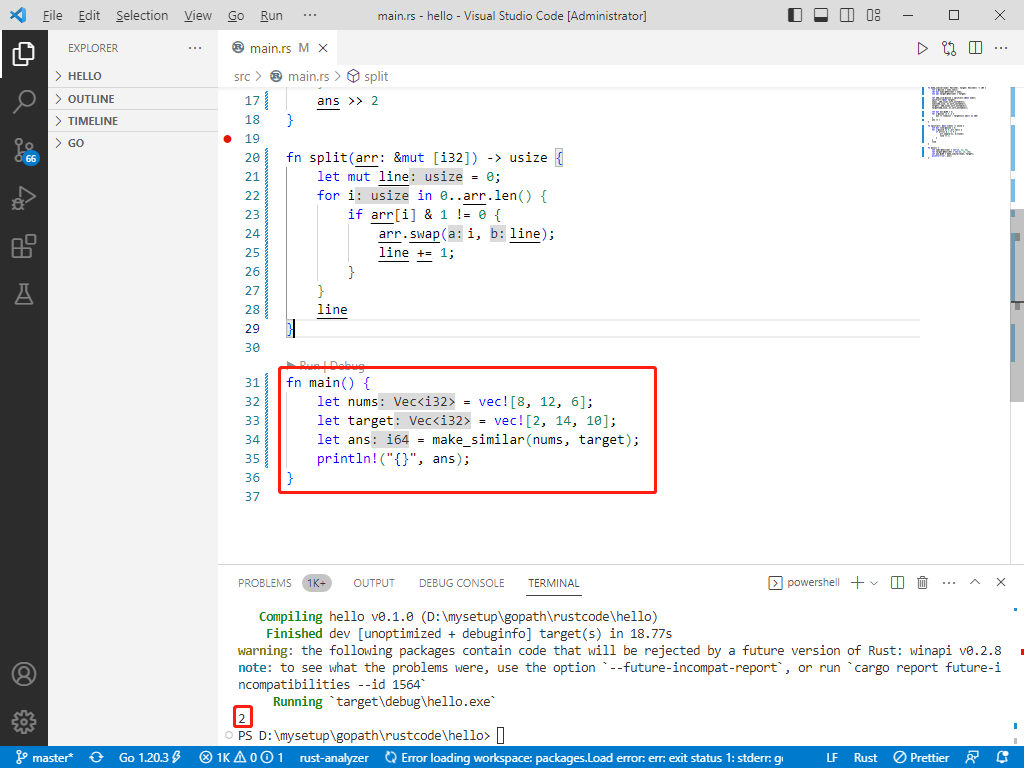Open the Selection menu
The image size is (1024, 768).
click(142, 15)
